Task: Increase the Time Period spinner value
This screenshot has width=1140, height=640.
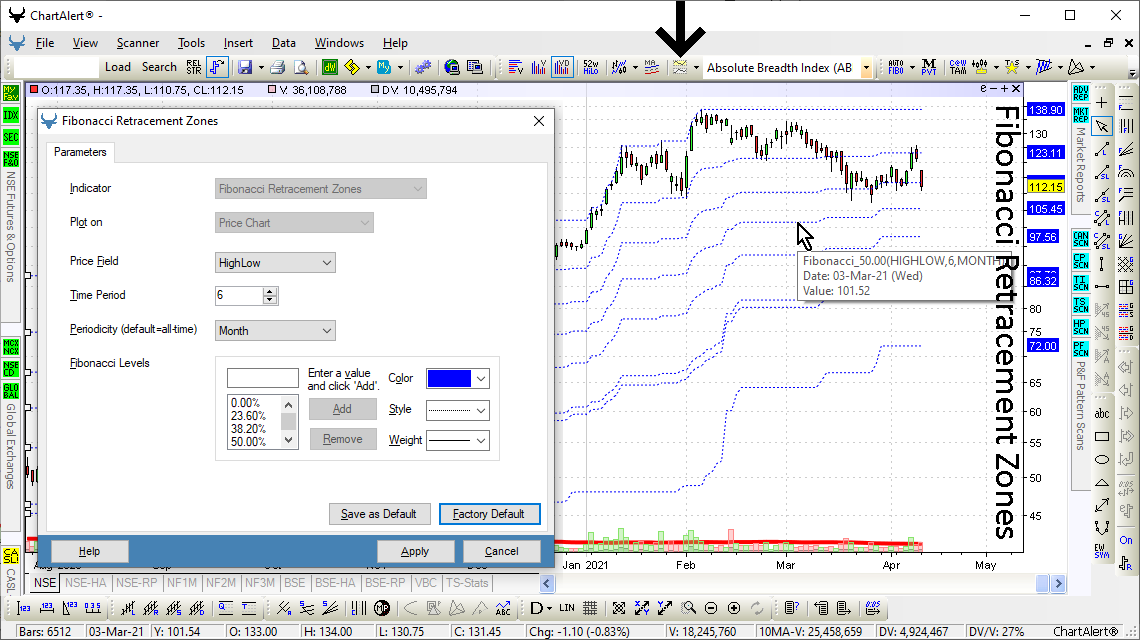Action: tap(270, 291)
